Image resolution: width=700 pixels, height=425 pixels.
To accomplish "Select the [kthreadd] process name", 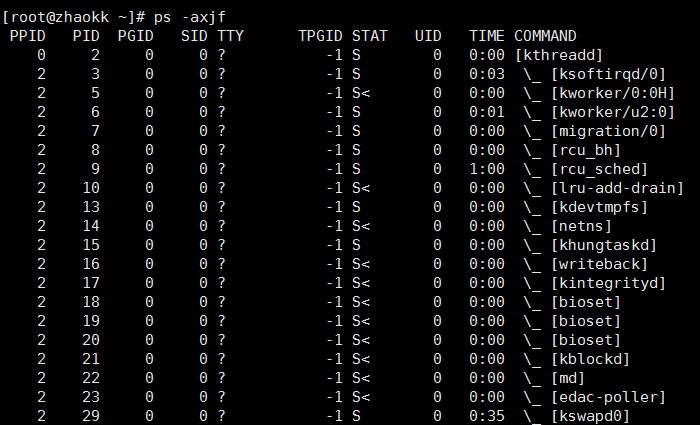I will (559, 55).
